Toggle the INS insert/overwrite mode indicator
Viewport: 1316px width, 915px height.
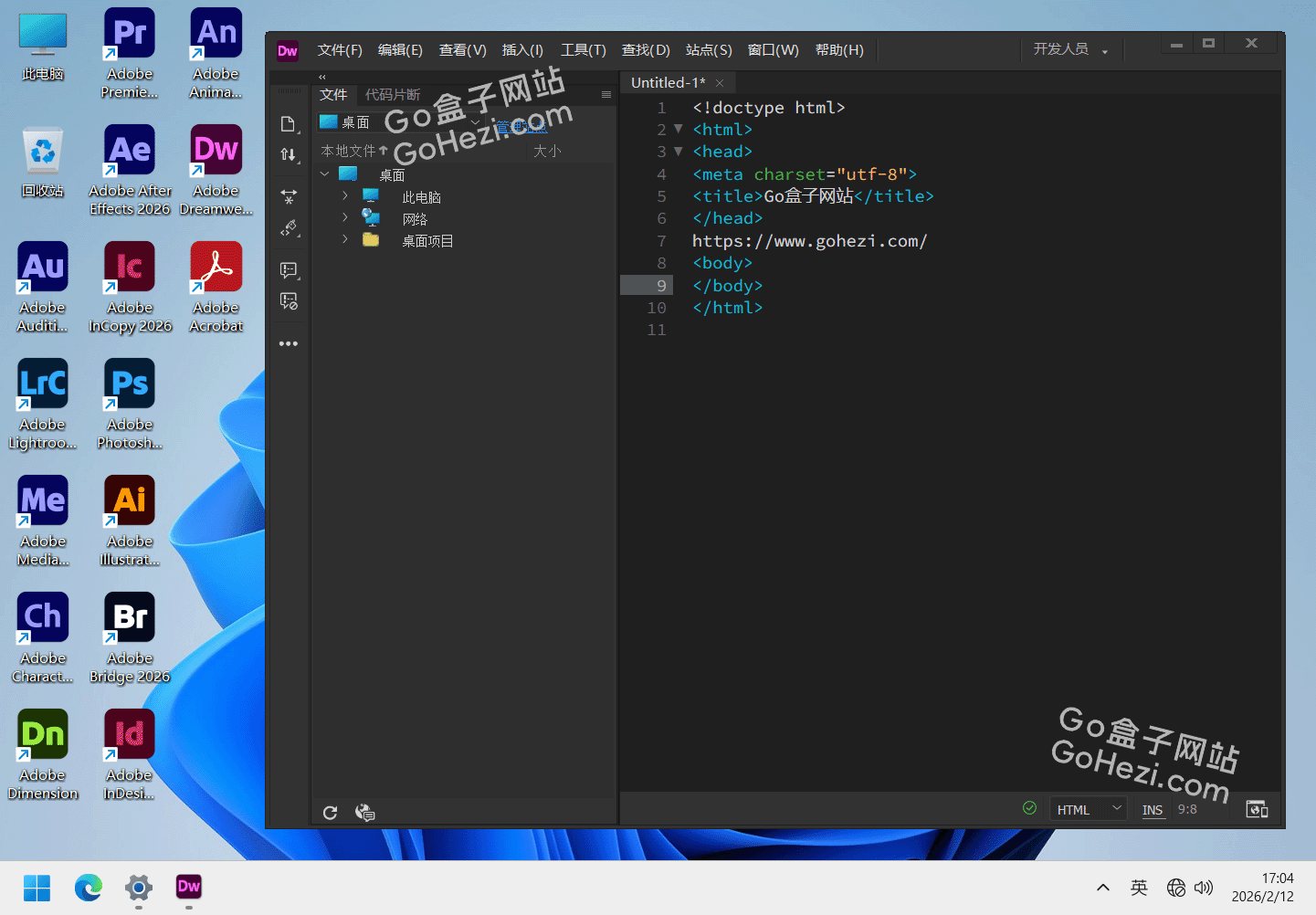(x=1153, y=810)
